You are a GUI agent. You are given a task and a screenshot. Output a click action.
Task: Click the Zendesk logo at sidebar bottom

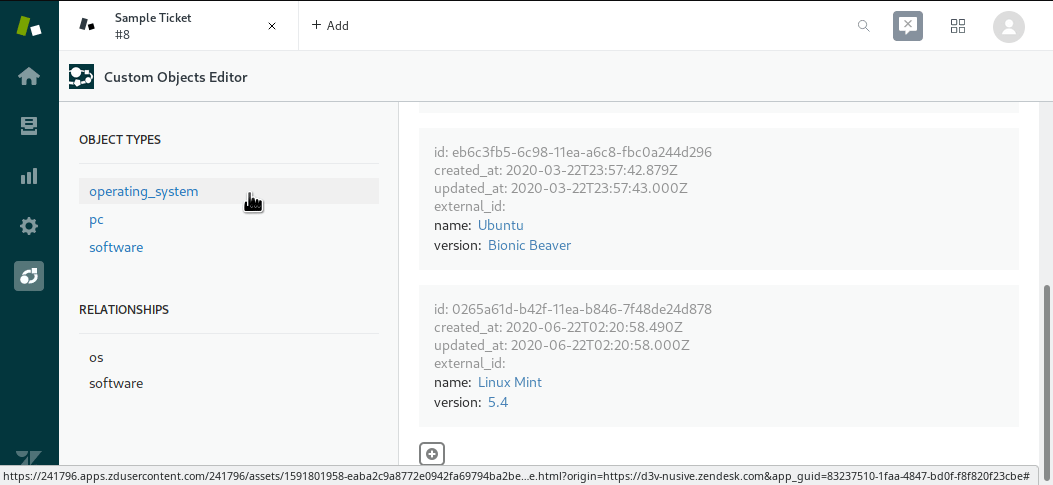click(29, 459)
